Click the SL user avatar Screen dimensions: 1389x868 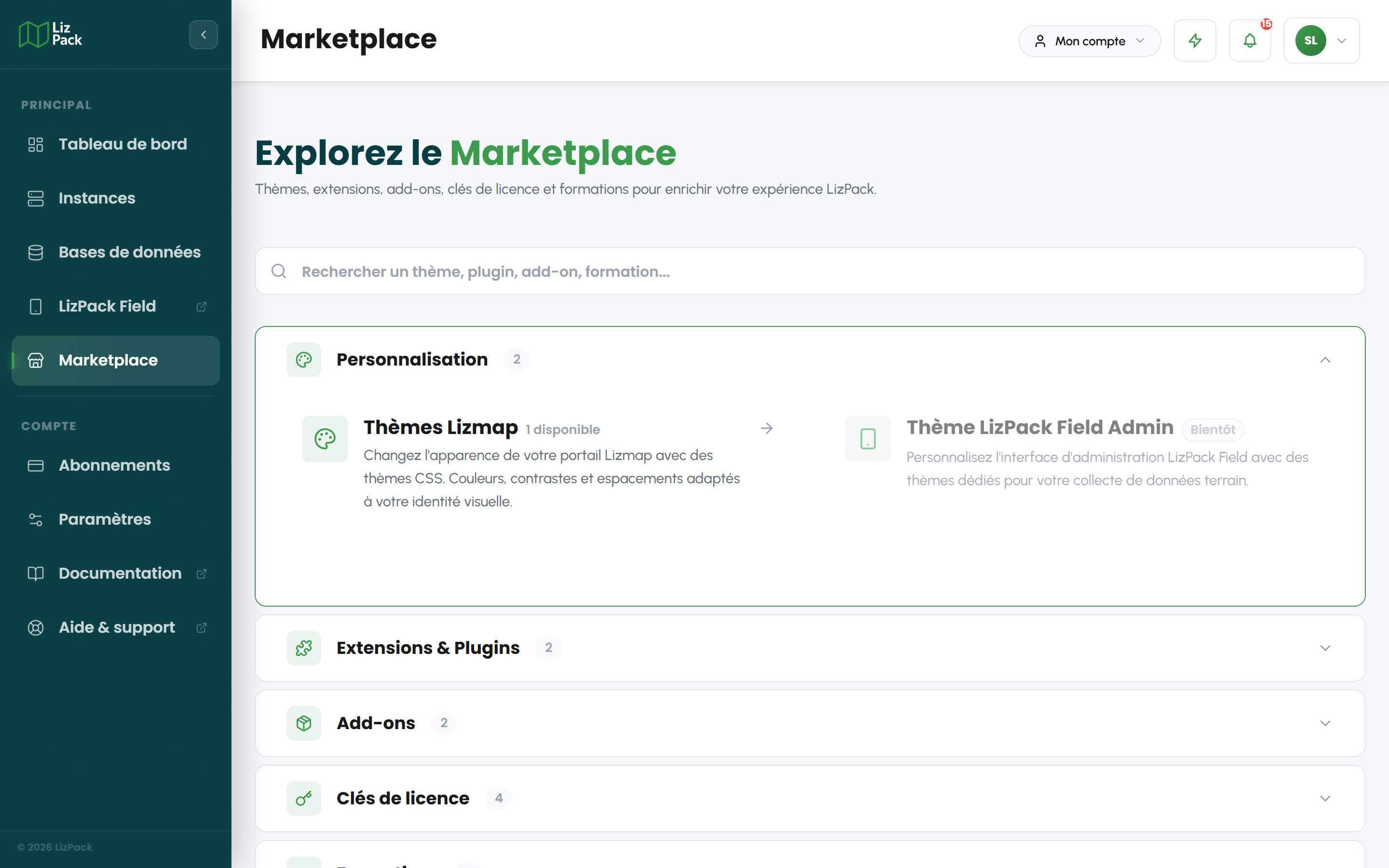coord(1310,41)
